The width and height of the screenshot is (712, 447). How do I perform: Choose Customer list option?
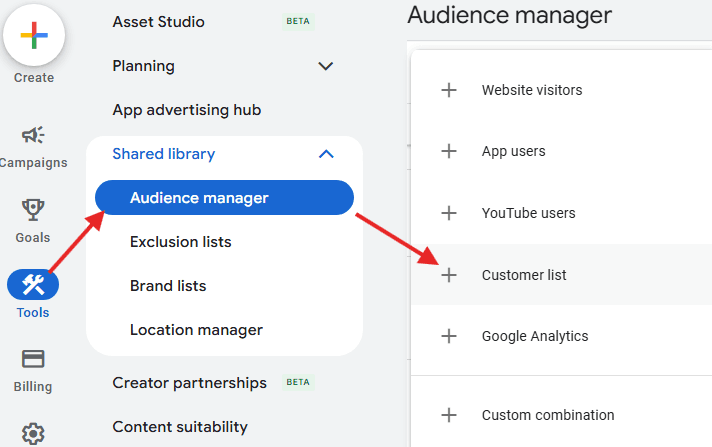coord(524,275)
